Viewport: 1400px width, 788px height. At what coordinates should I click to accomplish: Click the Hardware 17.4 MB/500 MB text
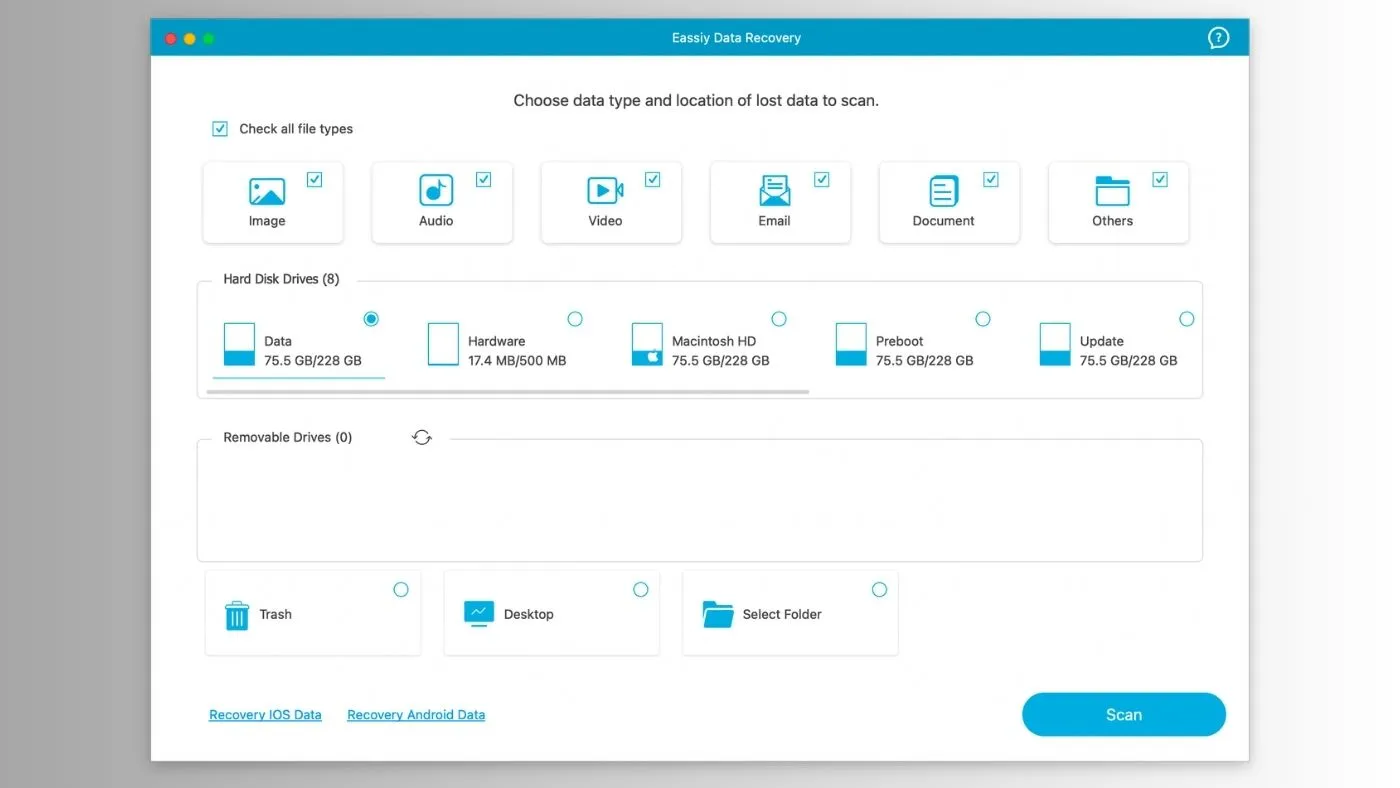[517, 361]
